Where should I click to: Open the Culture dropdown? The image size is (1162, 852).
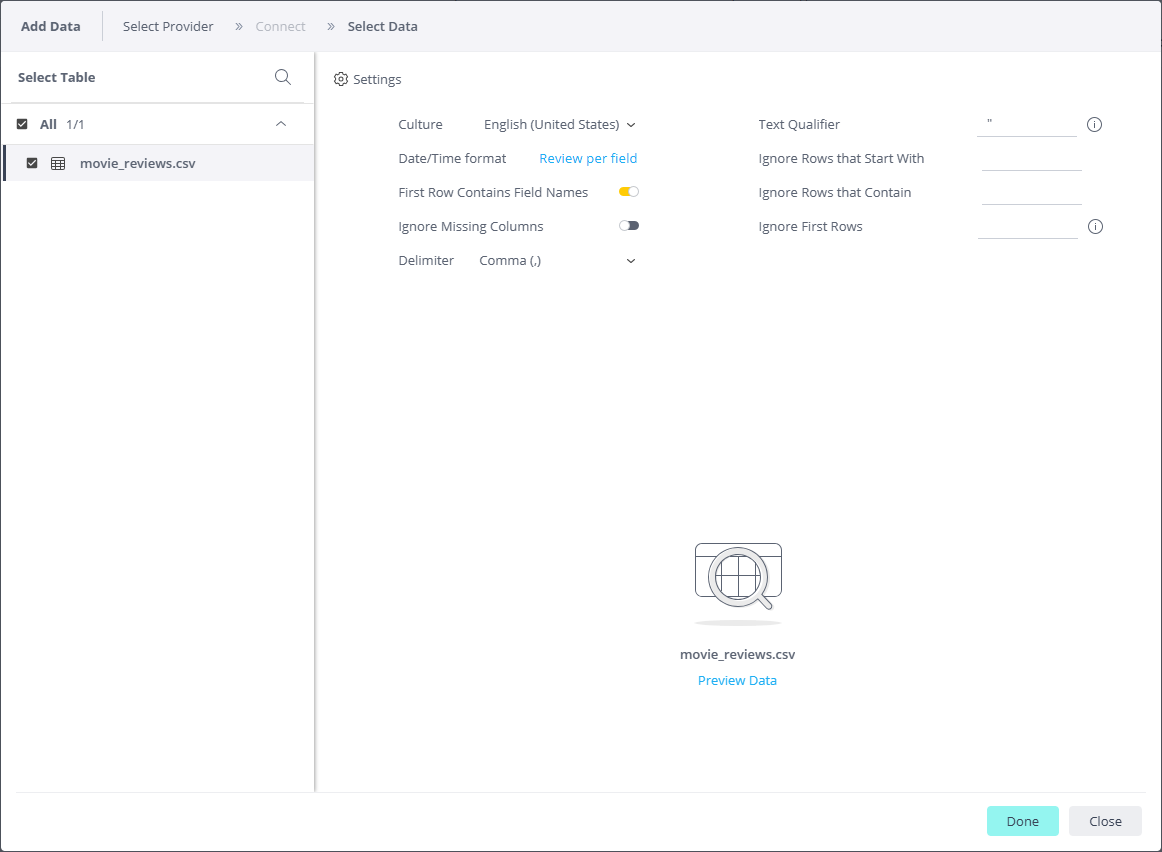(x=559, y=125)
